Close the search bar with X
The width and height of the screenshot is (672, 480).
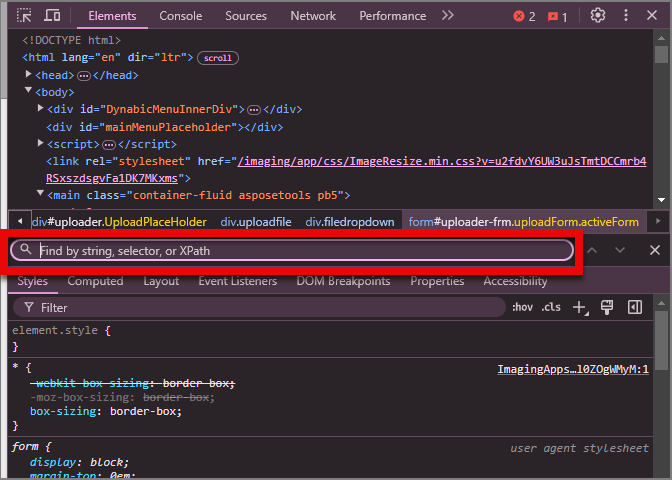tap(654, 250)
